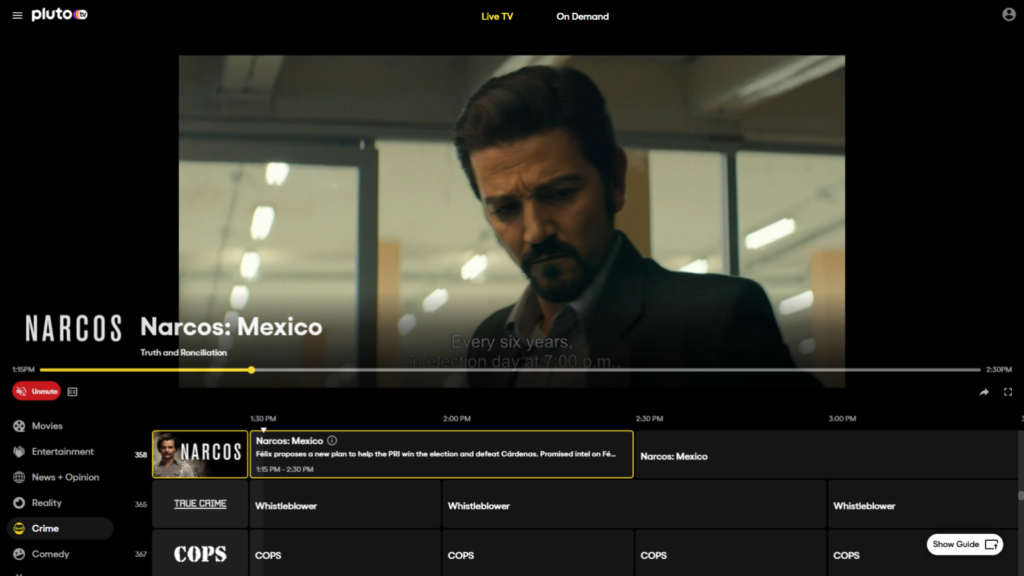Toggle closed captions icon
The image size is (1024, 576).
tap(72, 392)
